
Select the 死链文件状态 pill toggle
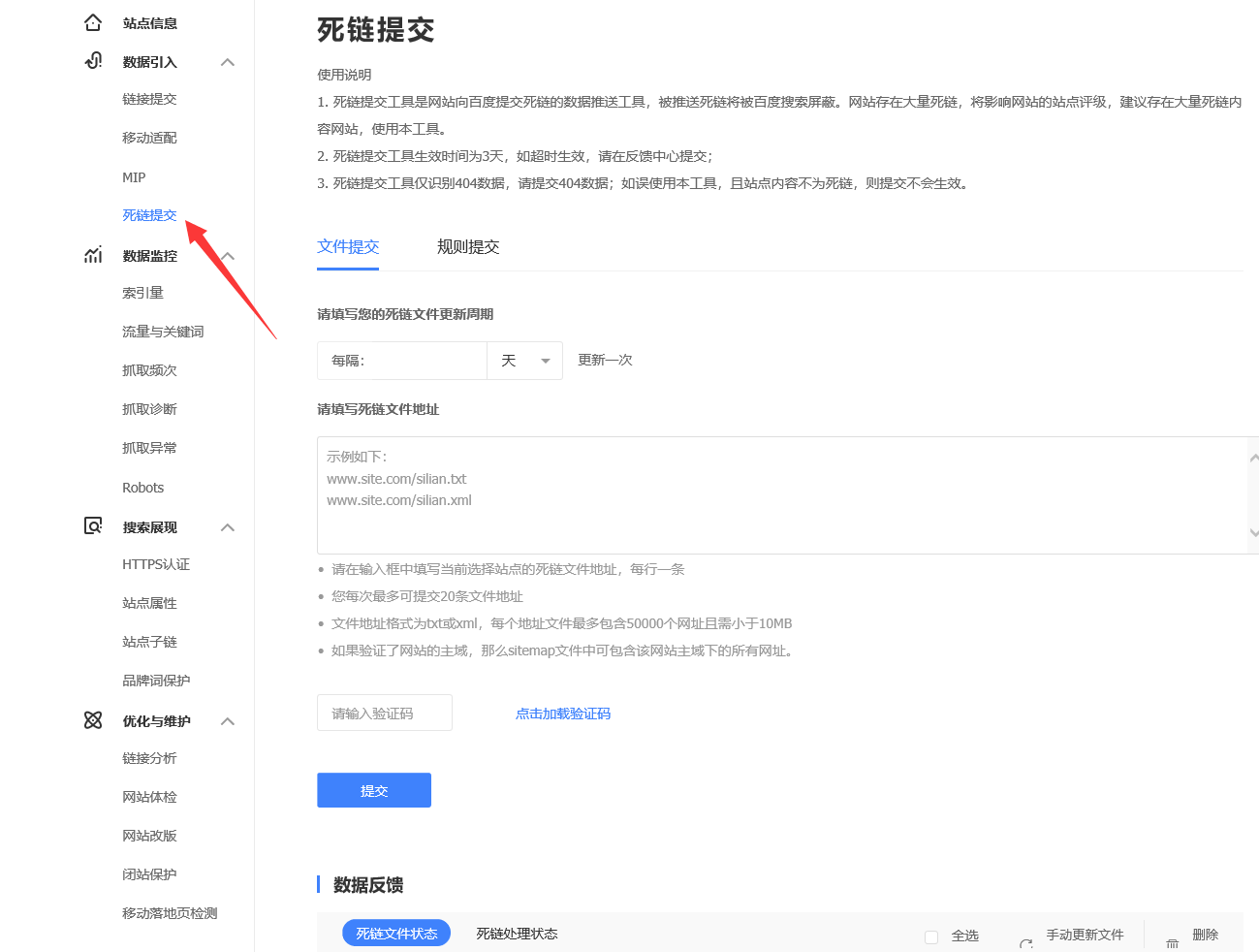[395, 933]
